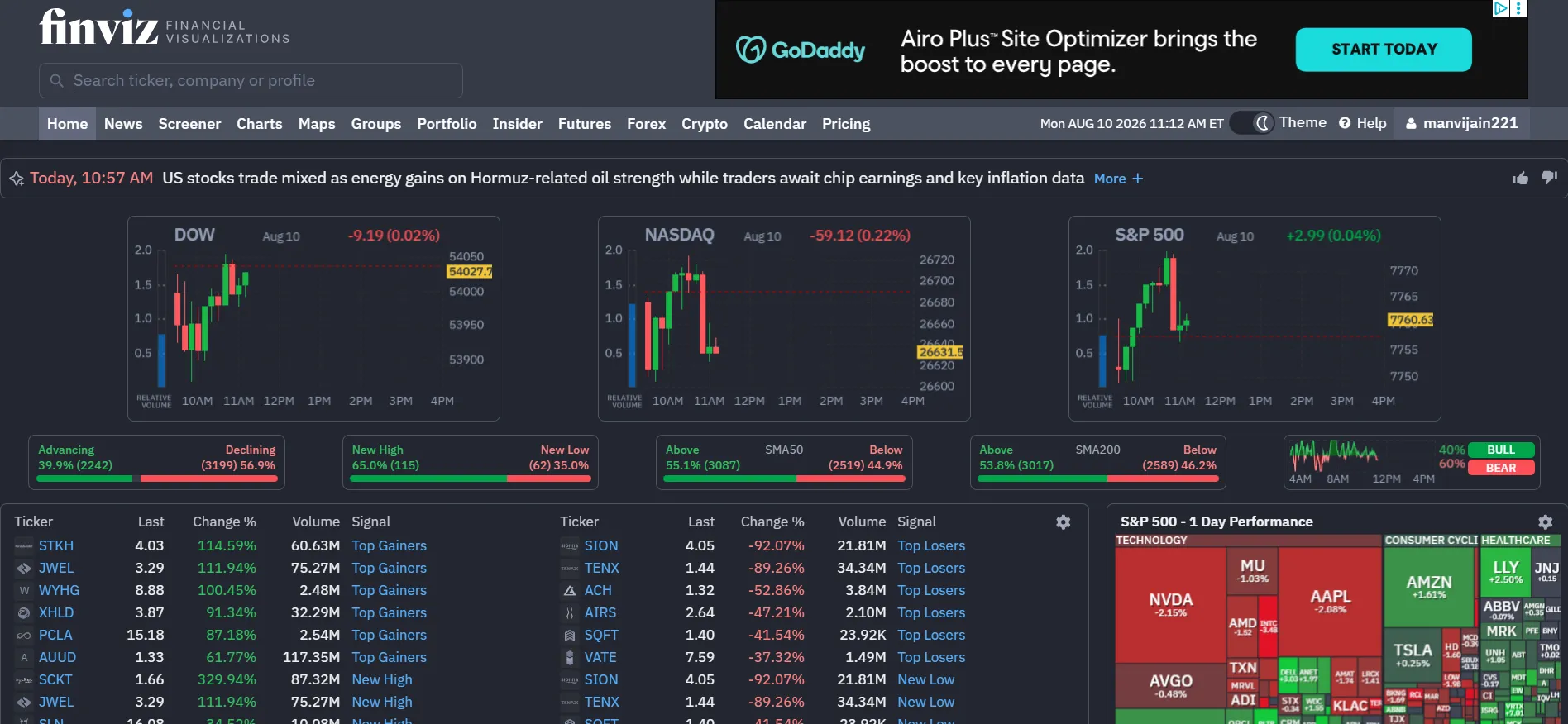1568x724 pixels.
Task: Click the user profile icon by manvijain221
Action: click(1412, 124)
